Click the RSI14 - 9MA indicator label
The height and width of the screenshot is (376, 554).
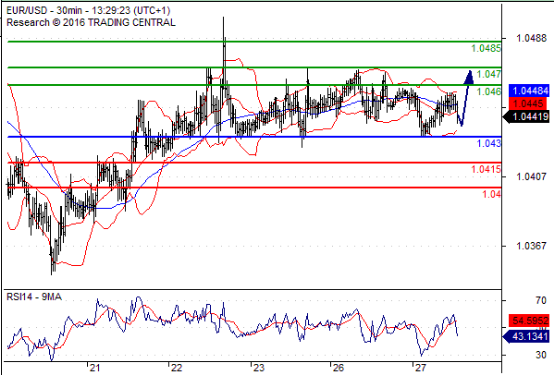click(x=34, y=296)
